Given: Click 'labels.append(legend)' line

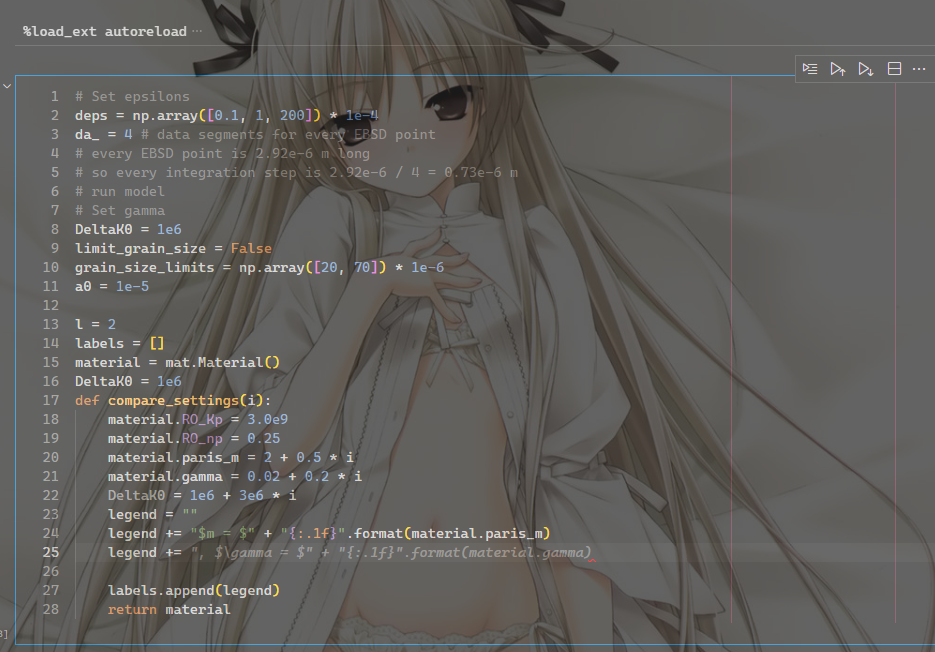Looking at the screenshot, I should coord(194,591).
